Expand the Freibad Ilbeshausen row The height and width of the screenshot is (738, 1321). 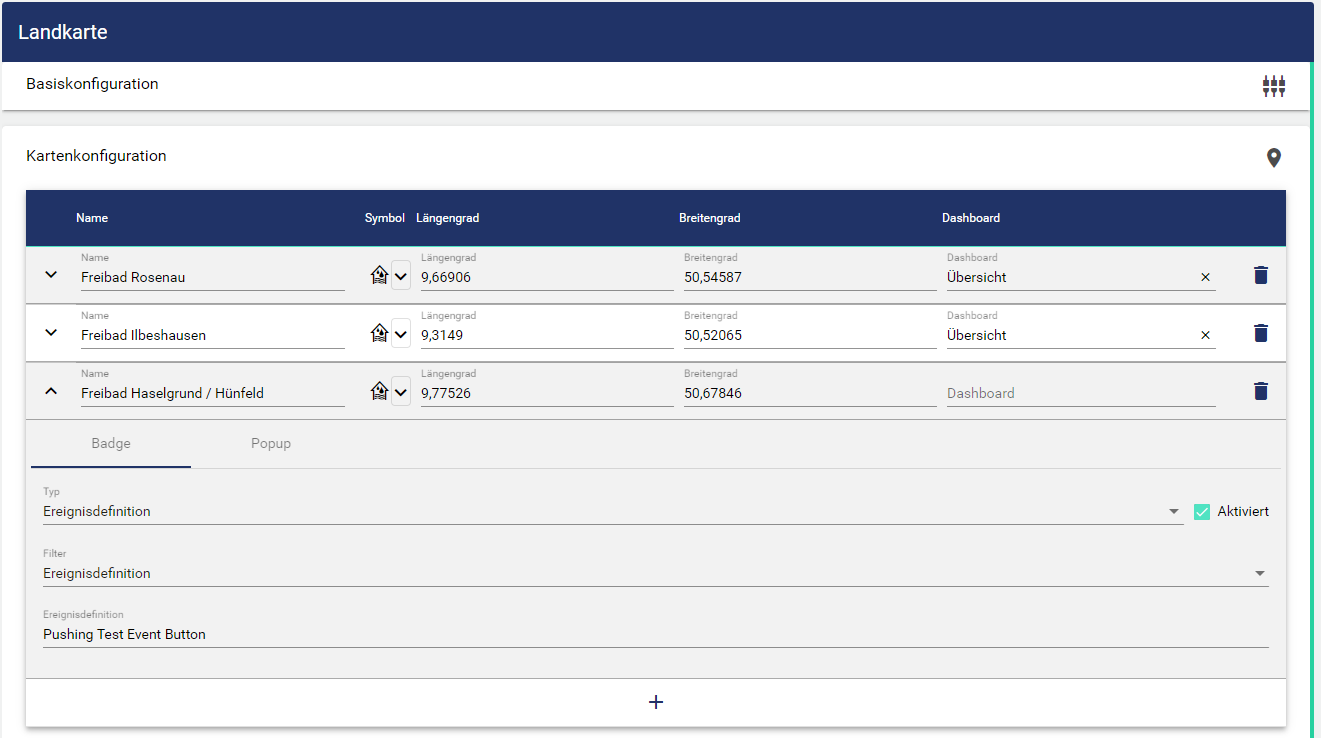(52, 333)
